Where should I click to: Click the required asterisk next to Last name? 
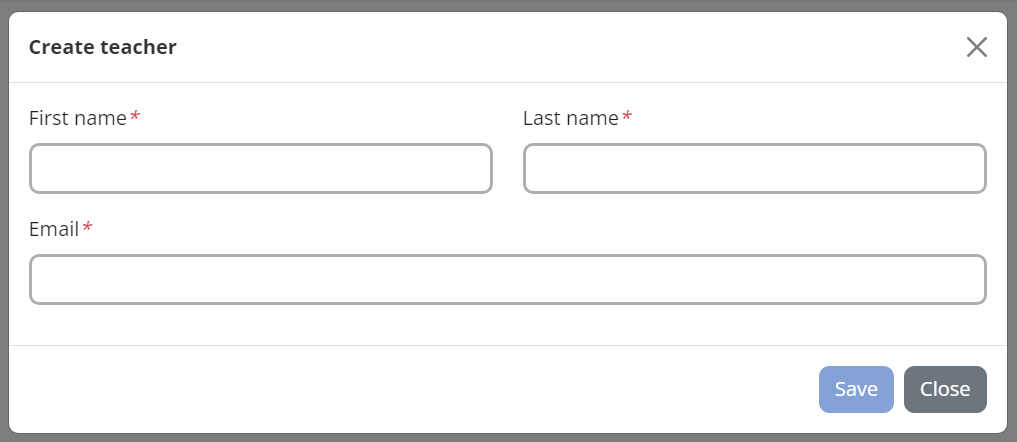(627, 118)
